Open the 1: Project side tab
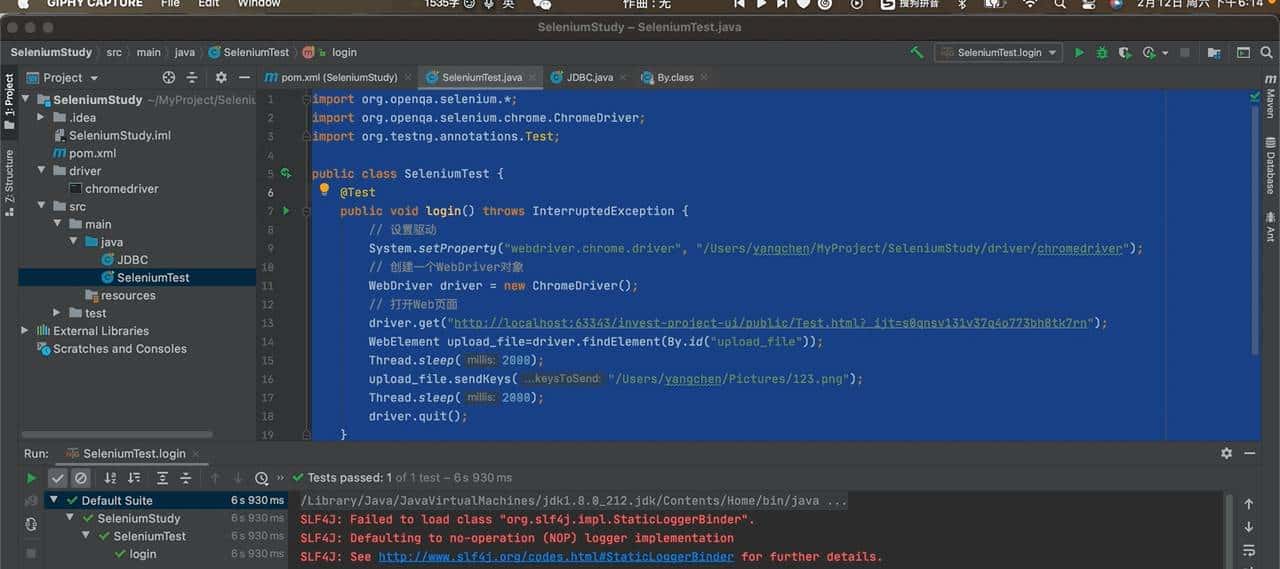1280x569 pixels. (9, 102)
